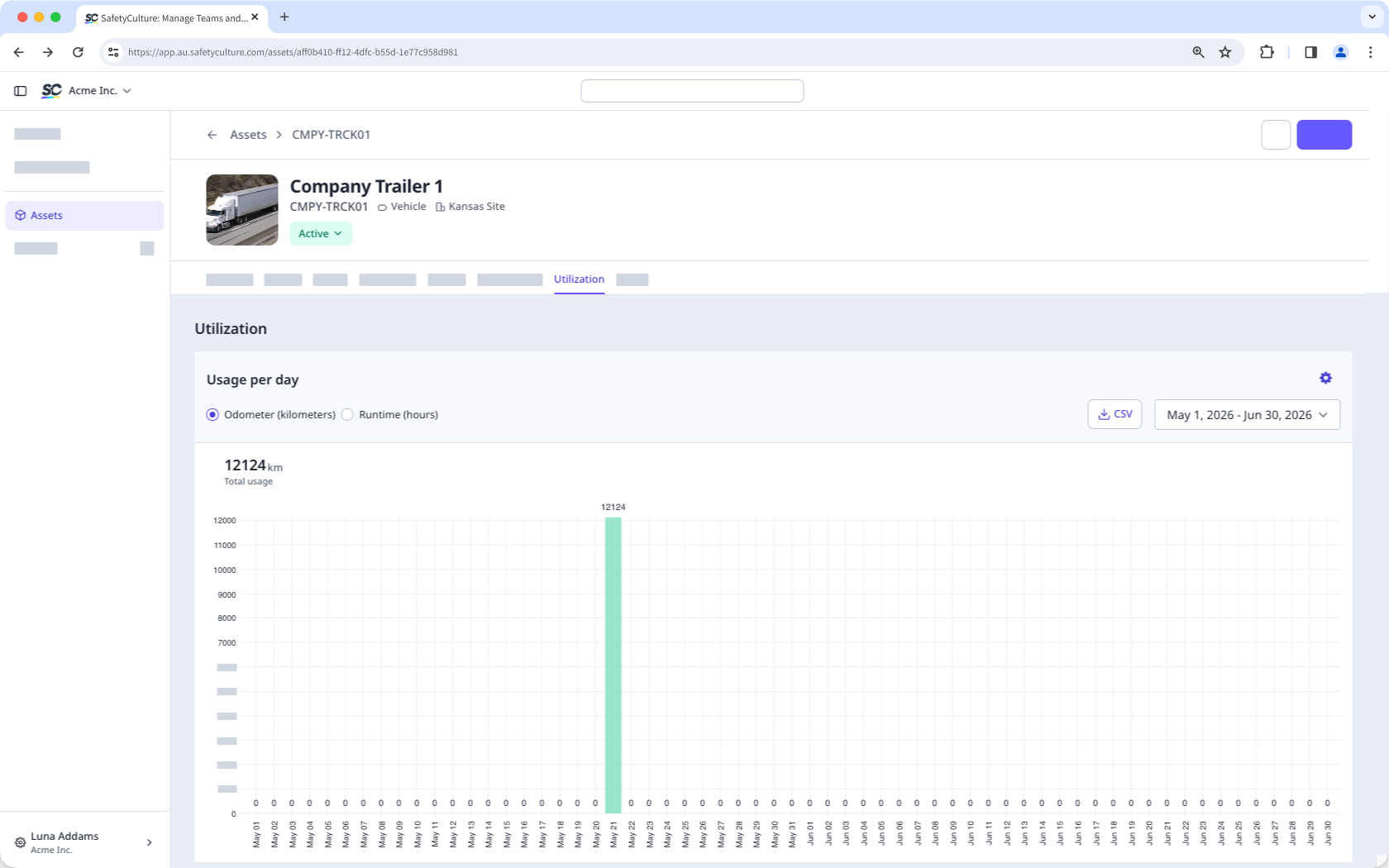Click the white square button beside purple button
The image size is (1389, 868).
(x=1276, y=135)
